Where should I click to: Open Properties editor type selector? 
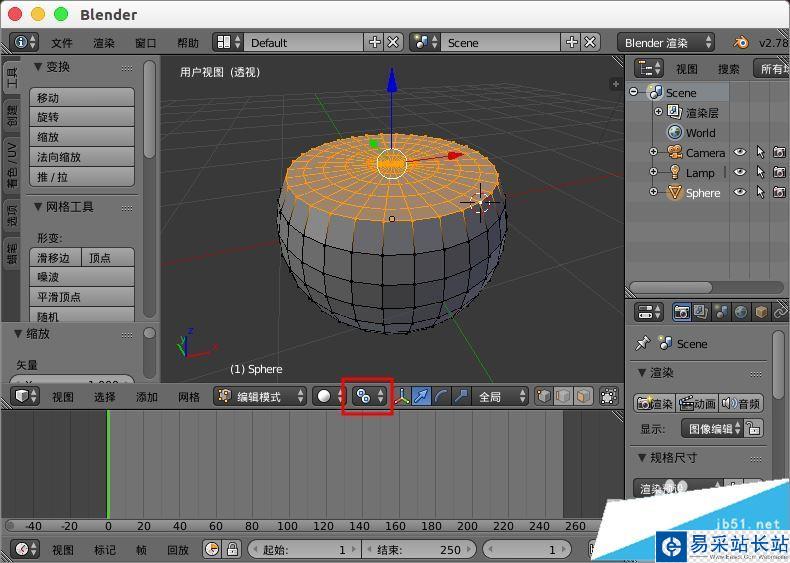[x=648, y=312]
